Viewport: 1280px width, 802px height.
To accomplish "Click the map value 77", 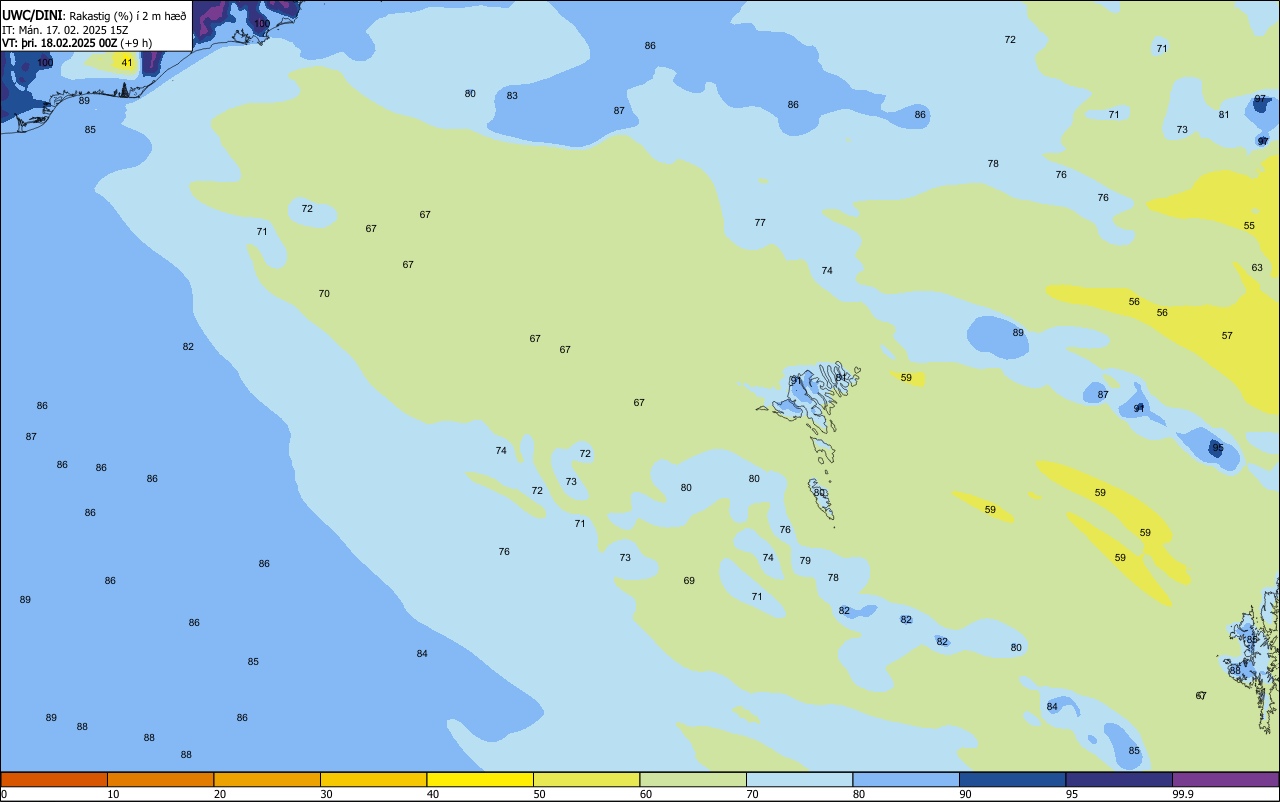I will pyautogui.click(x=760, y=223).
